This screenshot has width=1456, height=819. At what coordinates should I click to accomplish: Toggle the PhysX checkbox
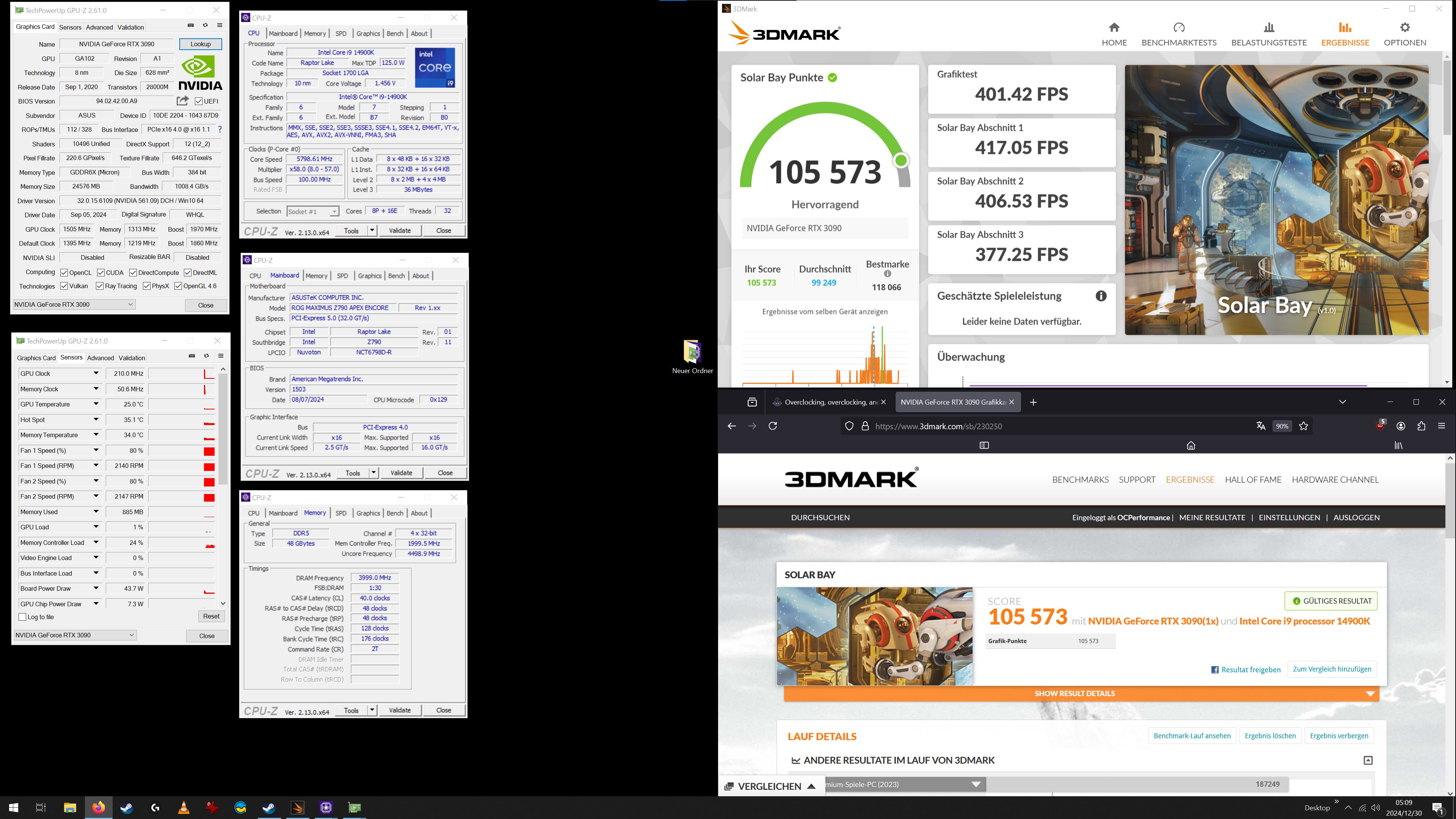click(x=147, y=286)
